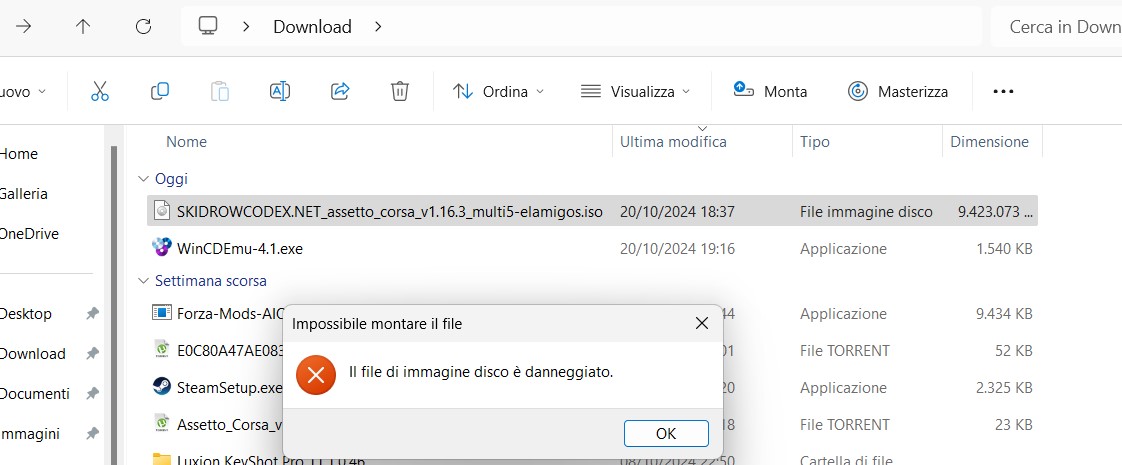Click the Paste clipboard icon
Screen dimensions: 1122x465
tap(220, 92)
